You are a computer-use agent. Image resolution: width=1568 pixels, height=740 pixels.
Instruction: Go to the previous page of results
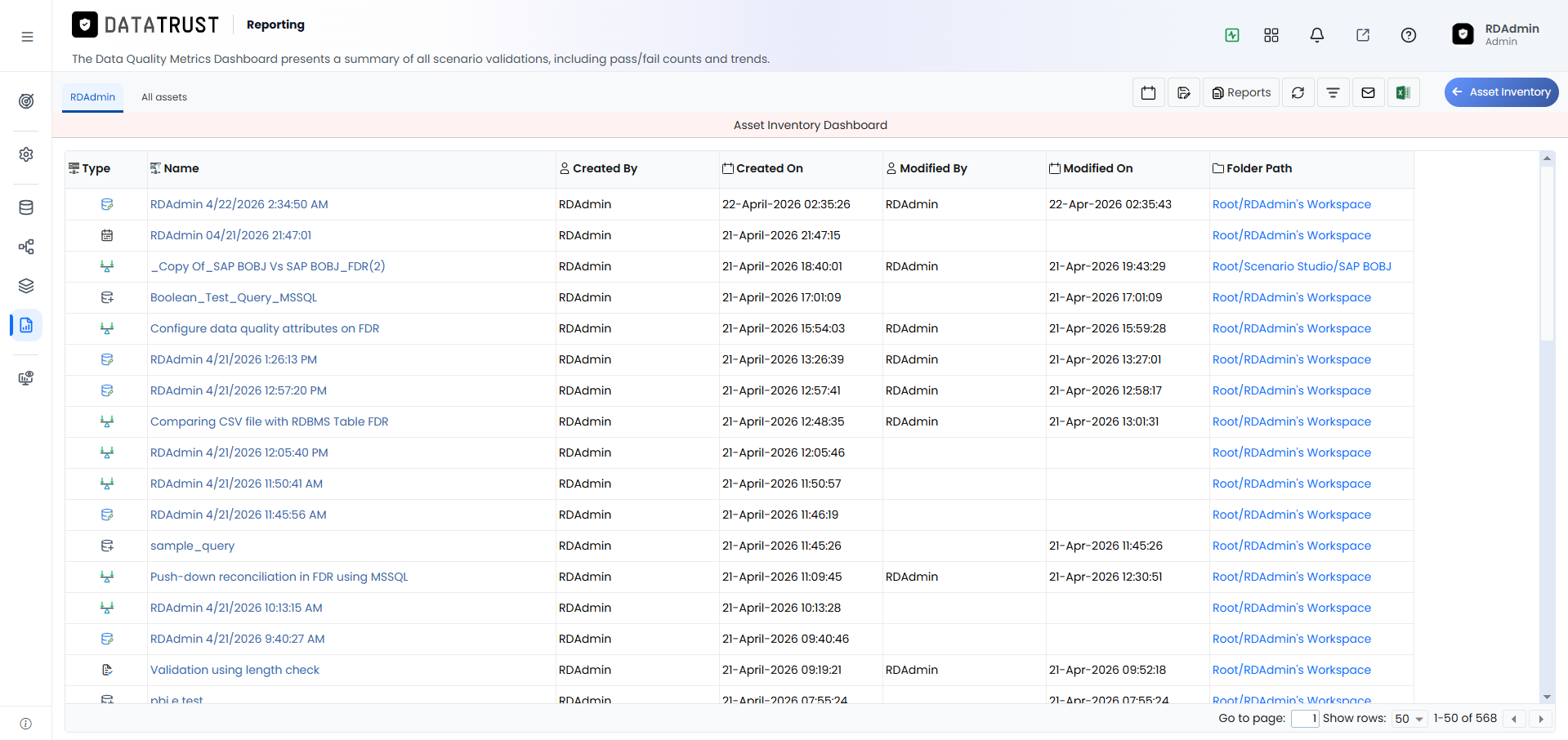coord(1514,719)
